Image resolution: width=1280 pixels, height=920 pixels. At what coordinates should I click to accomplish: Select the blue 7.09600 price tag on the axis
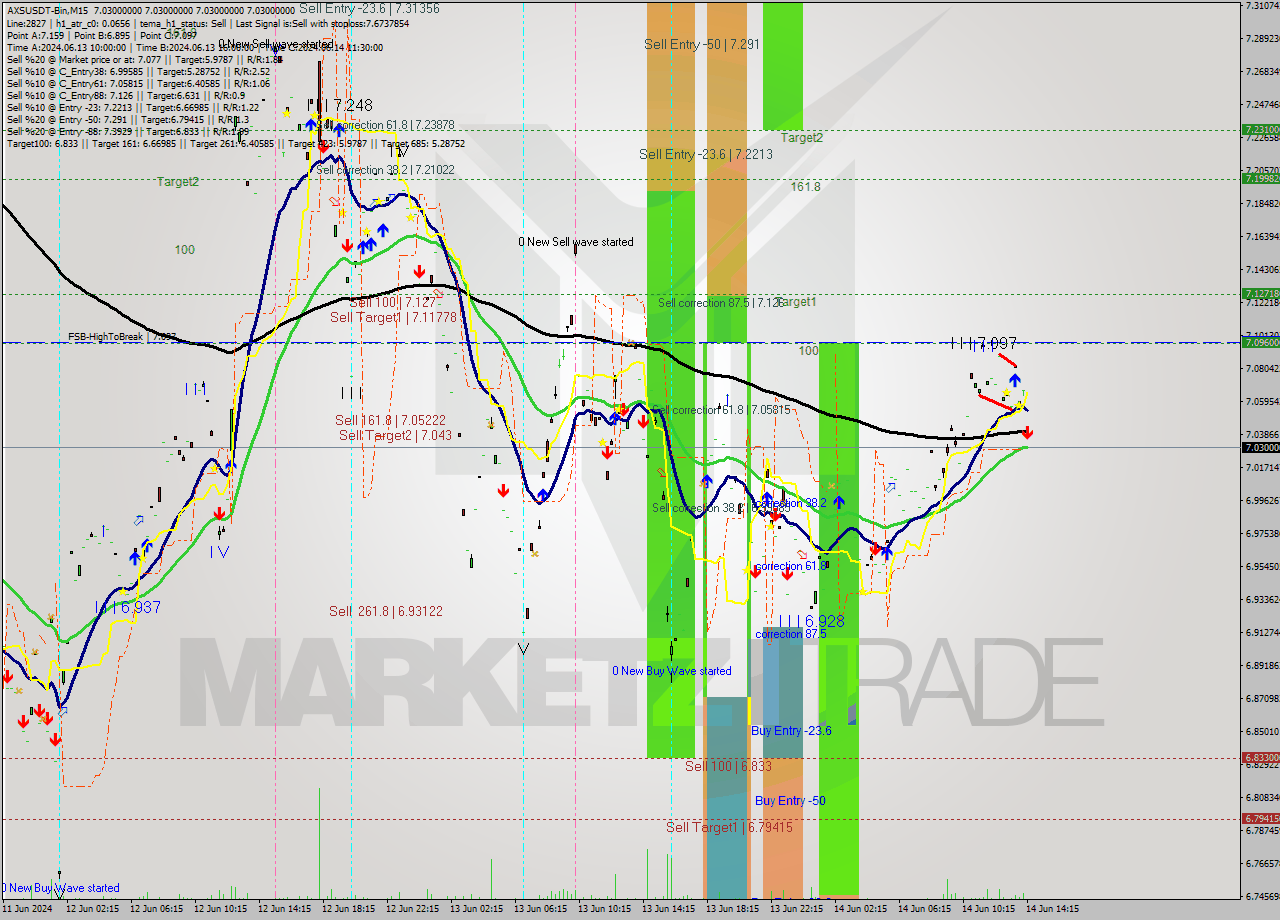tap(1260, 342)
